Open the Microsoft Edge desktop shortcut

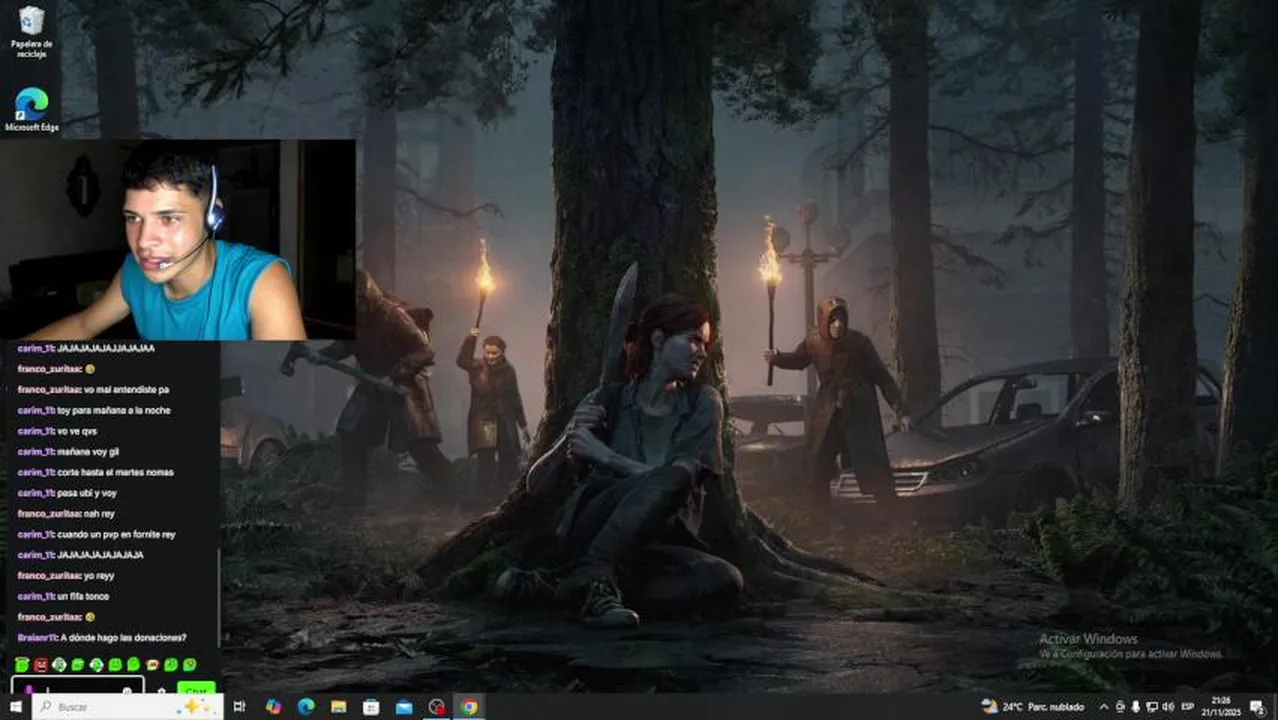pyautogui.click(x=31, y=110)
